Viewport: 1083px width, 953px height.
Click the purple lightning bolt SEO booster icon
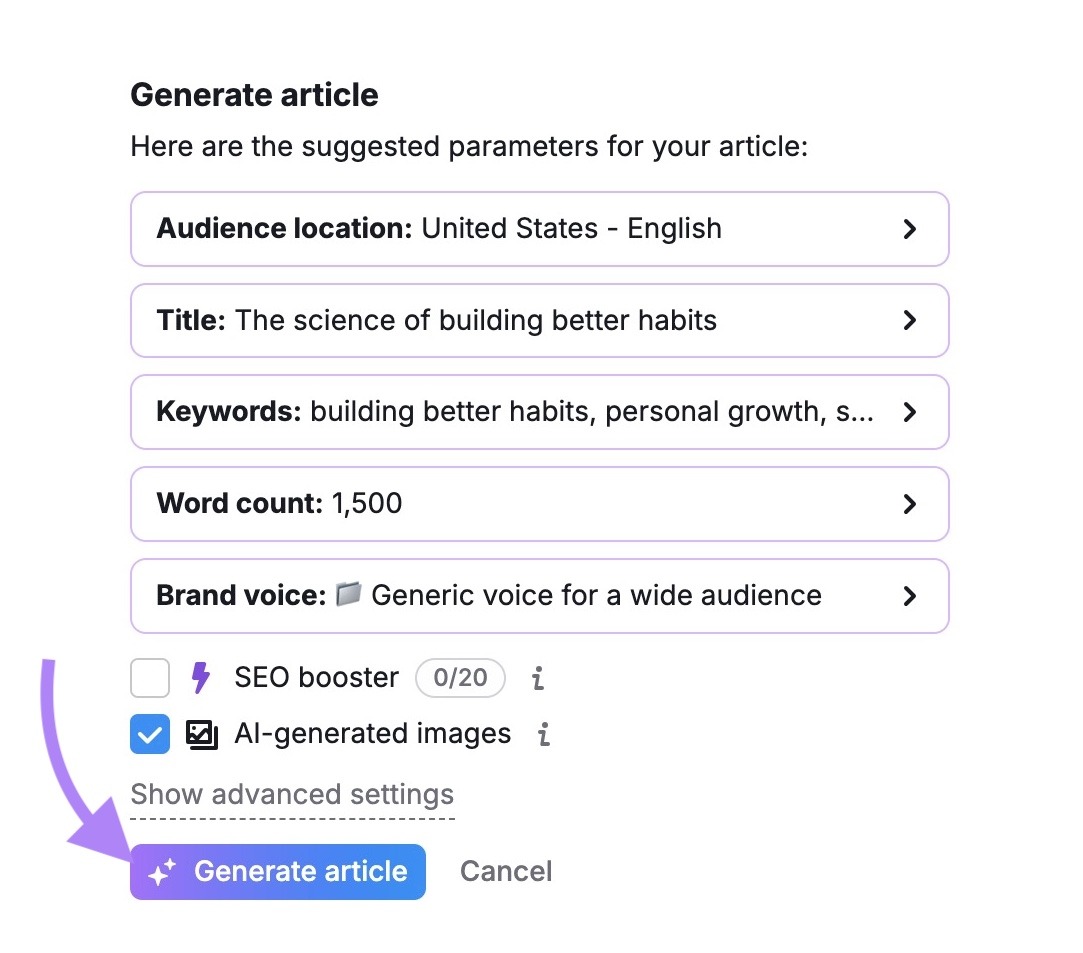(x=201, y=678)
